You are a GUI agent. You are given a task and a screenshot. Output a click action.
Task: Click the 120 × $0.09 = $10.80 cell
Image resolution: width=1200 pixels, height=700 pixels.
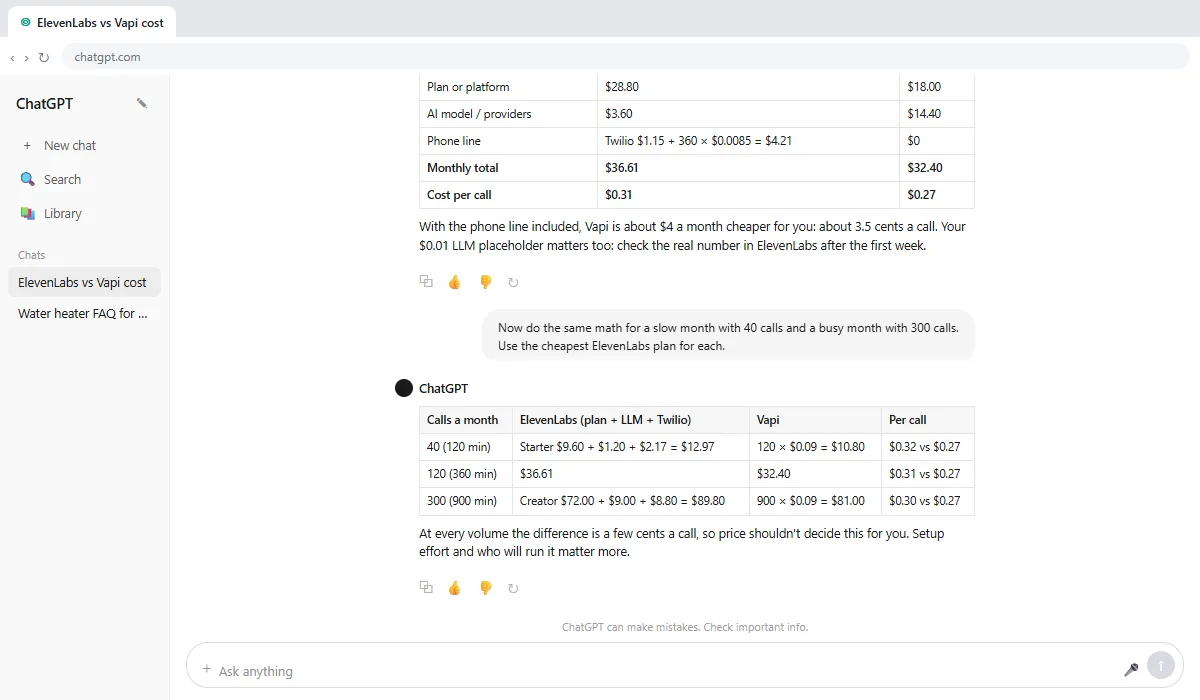815,447
